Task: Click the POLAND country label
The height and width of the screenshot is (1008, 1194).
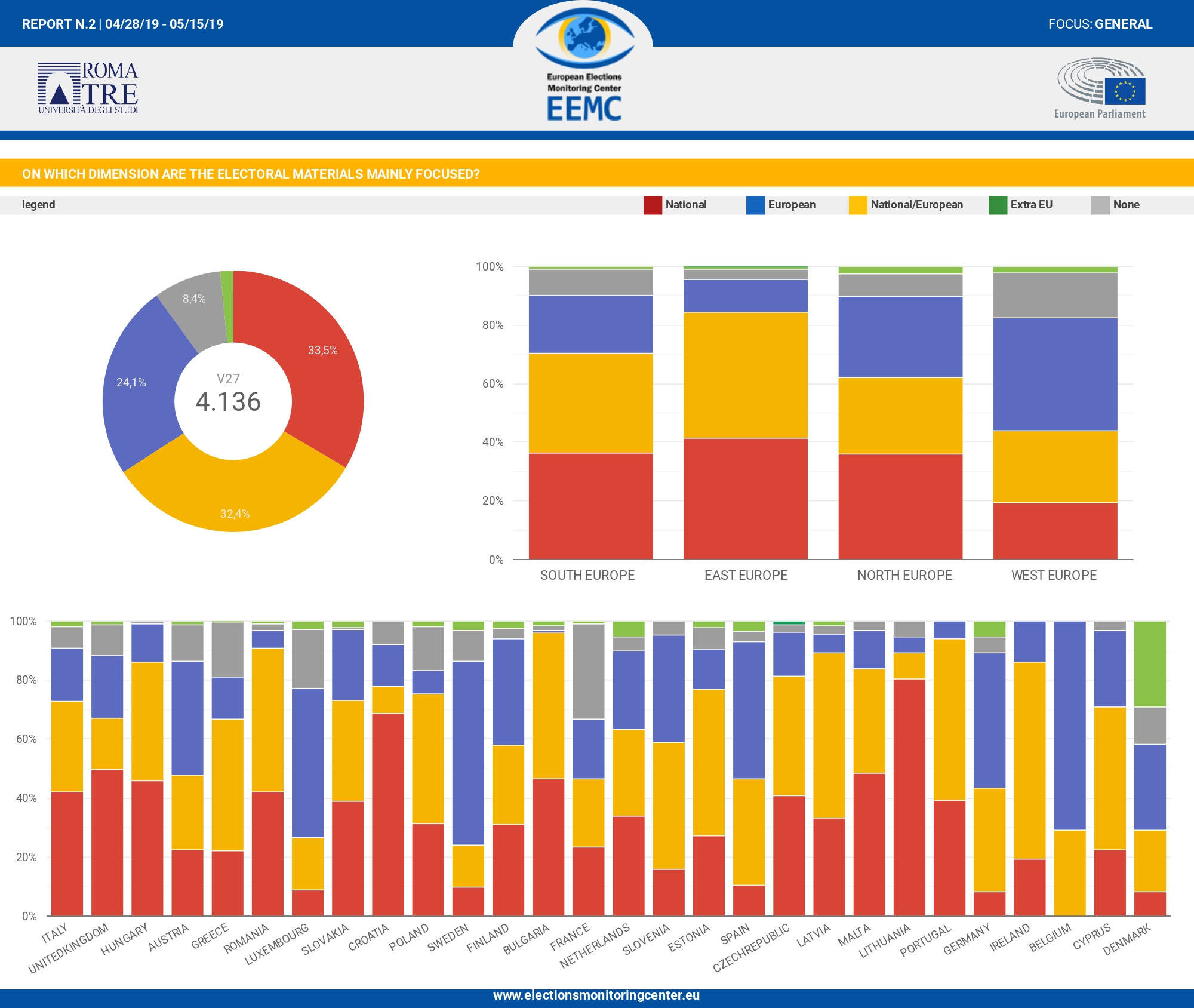Action: [409, 938]
